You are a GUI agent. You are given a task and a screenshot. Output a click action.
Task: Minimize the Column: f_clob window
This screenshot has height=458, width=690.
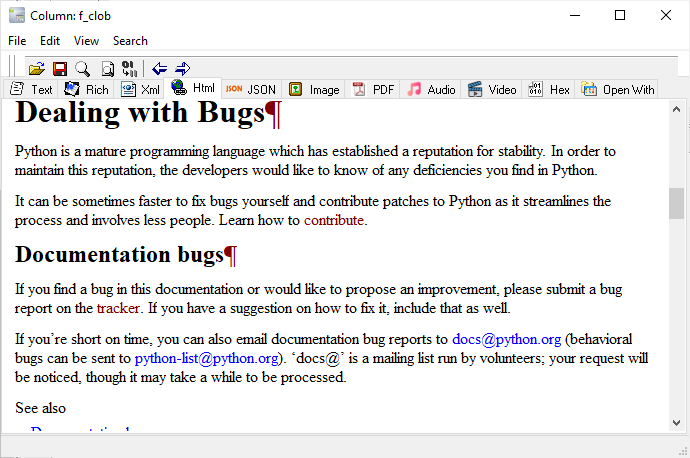(575, 15)
